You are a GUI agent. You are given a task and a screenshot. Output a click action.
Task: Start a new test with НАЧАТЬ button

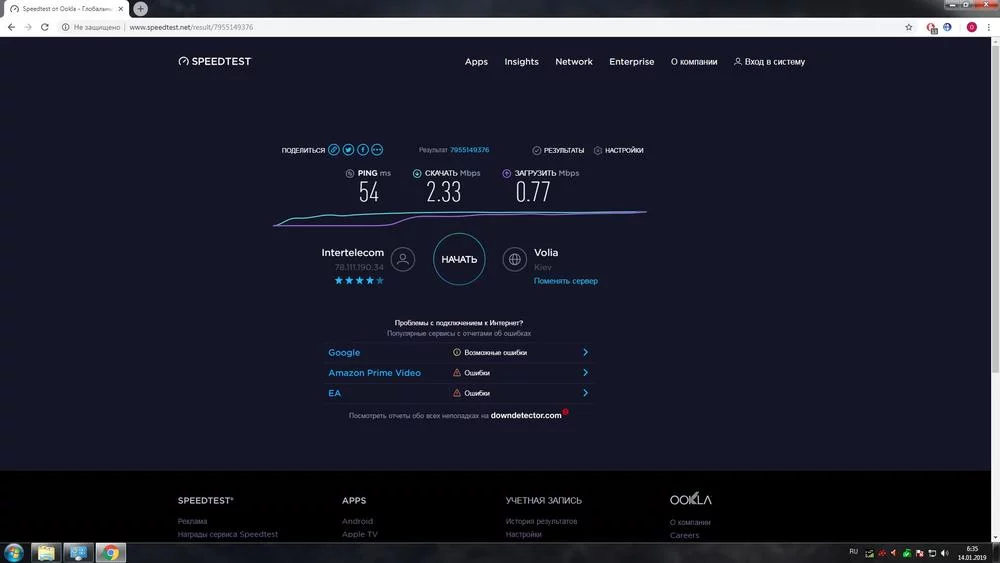[459, 259]
